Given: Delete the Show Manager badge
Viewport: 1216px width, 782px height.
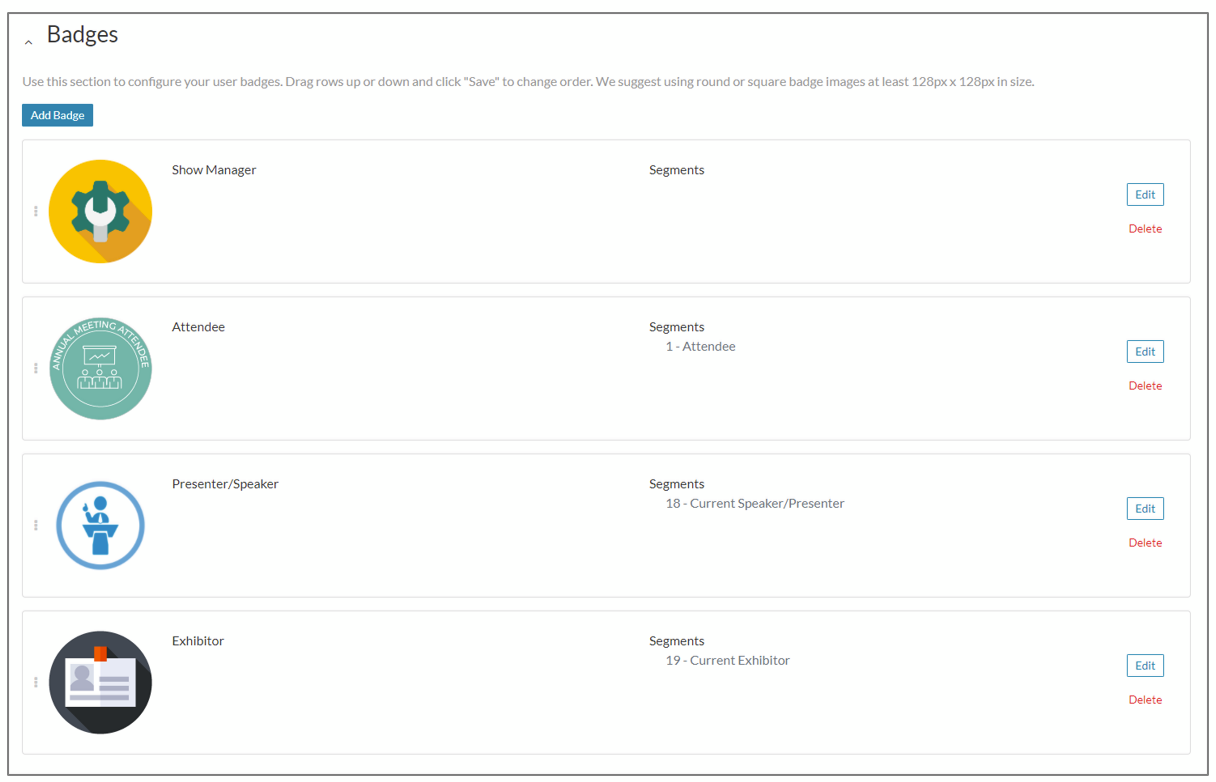Looking at the screenshot, I should click(x=1145, y=229).
